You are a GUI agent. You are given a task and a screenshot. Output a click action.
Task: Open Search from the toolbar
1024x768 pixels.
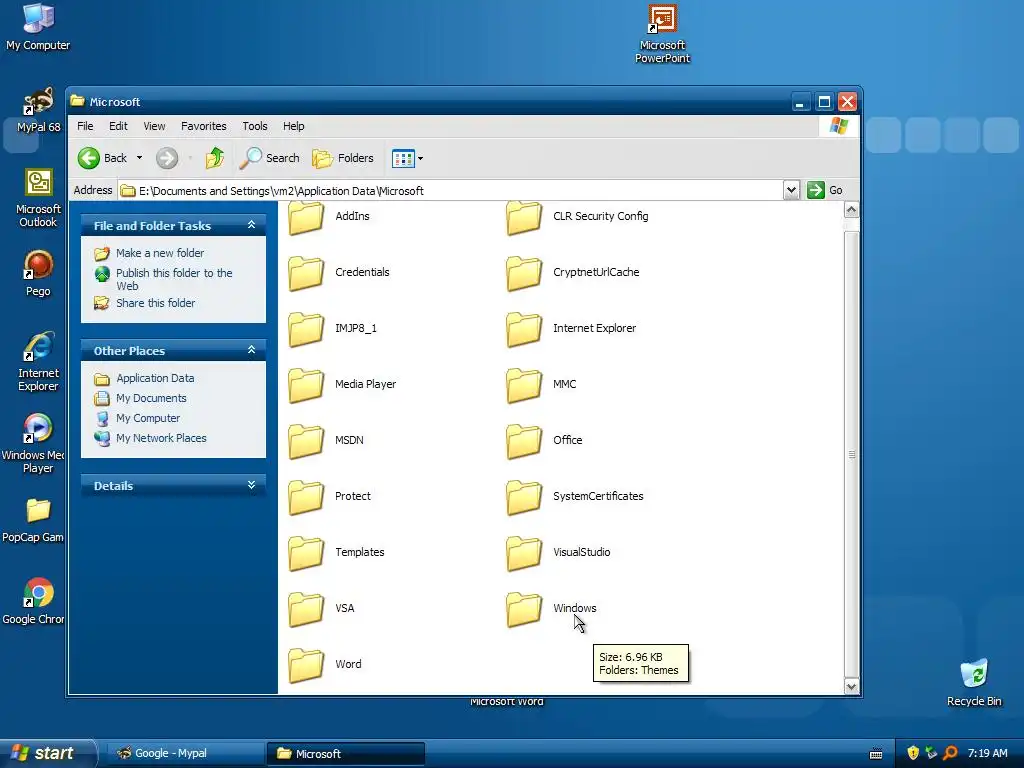270,158
